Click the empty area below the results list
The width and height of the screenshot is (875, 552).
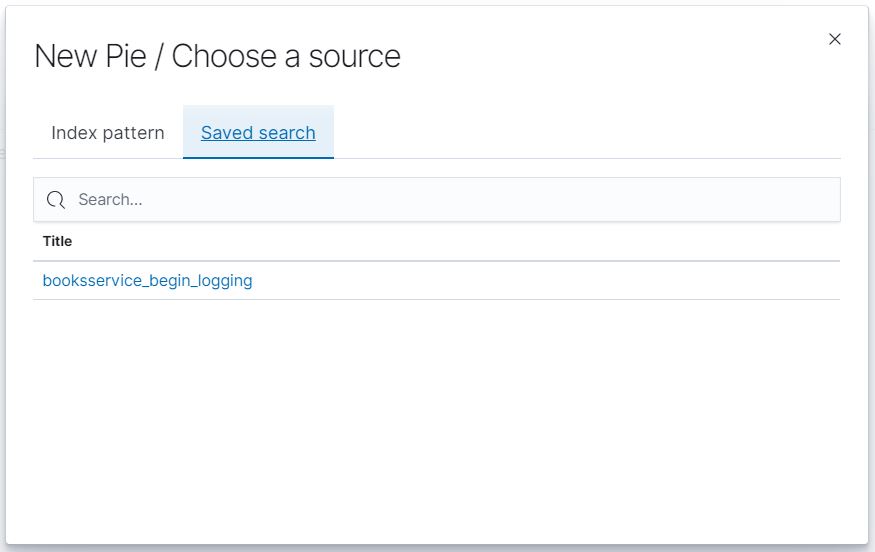coord(436,420)
